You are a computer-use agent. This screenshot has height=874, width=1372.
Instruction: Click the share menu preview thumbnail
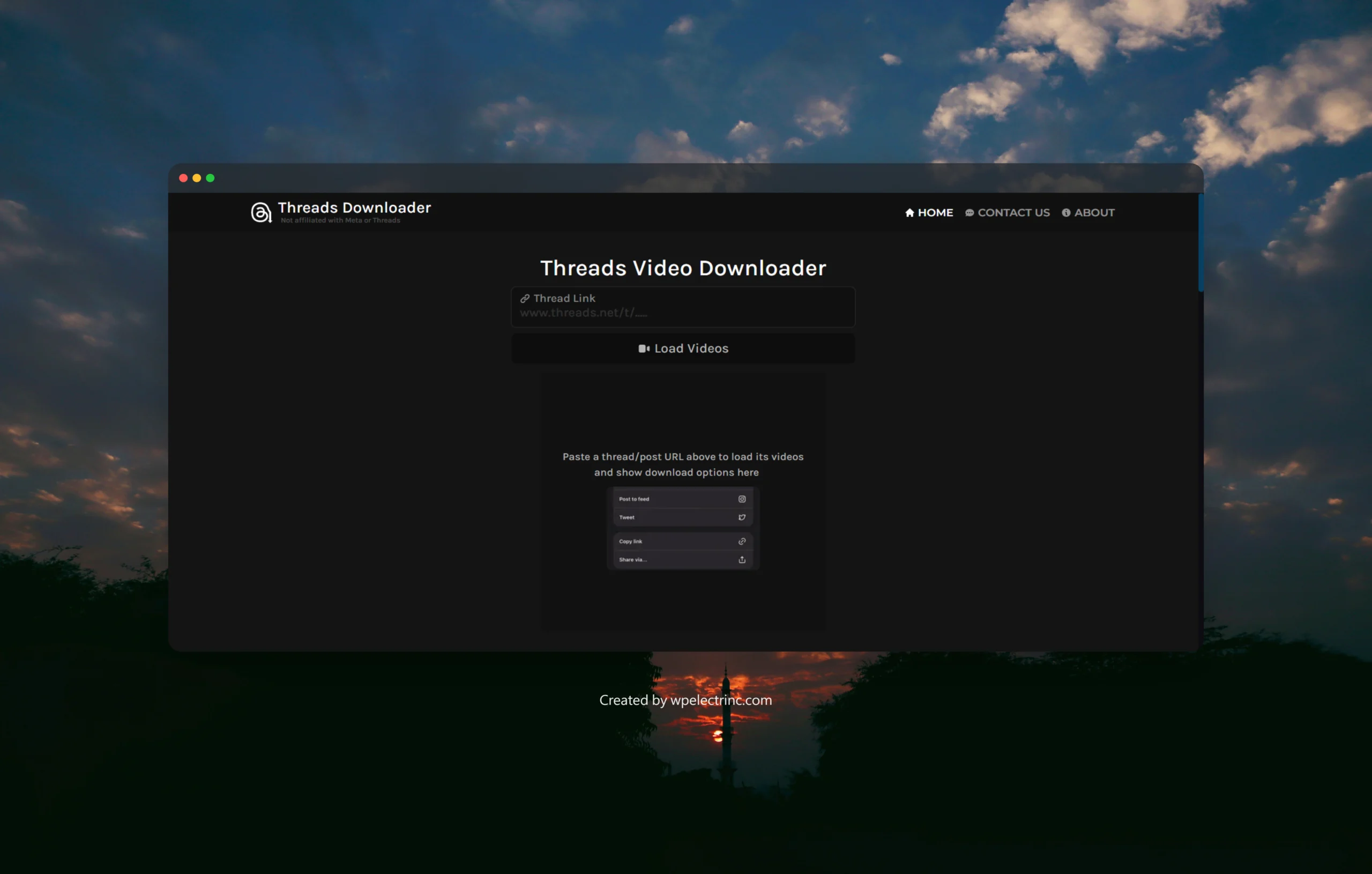(x=683, y=528)
